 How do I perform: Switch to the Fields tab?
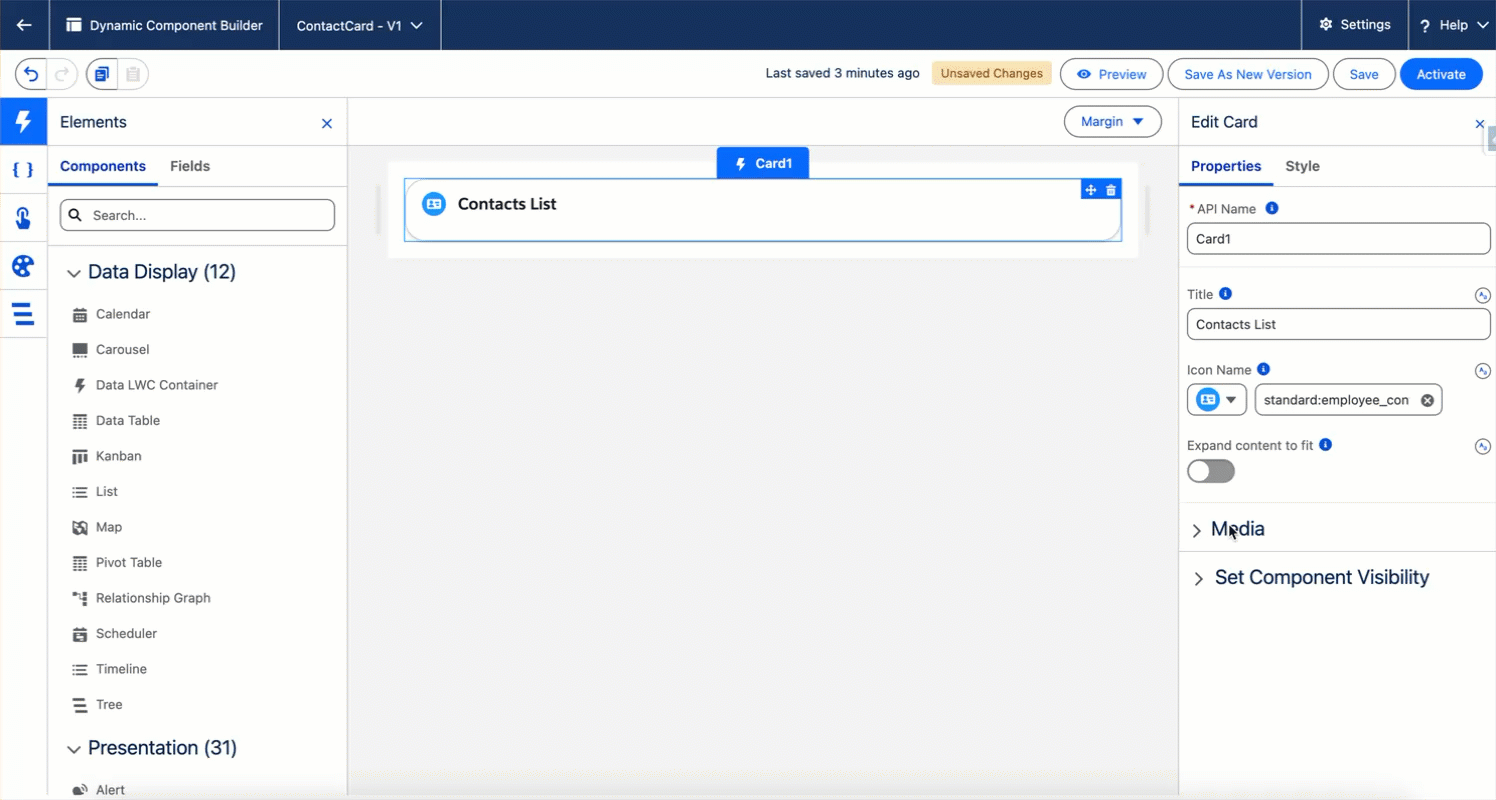(190, 166)
